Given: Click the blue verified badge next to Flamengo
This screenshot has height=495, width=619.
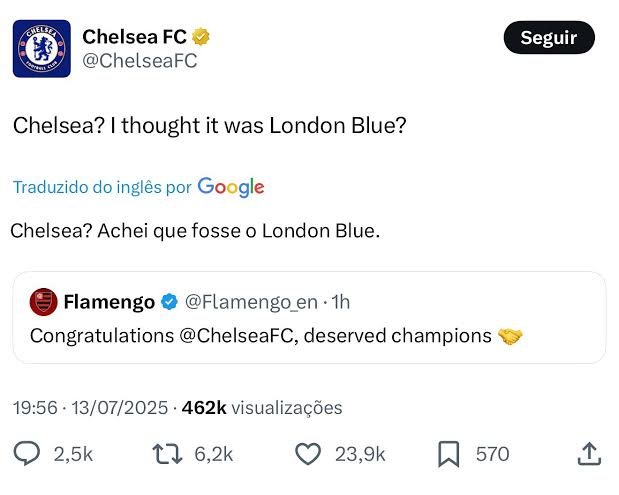Looking at the screenshot, I should 169,302.
